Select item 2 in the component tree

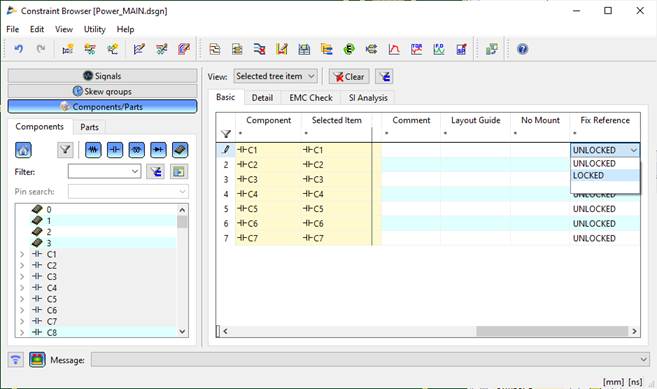tap(49, 232)
